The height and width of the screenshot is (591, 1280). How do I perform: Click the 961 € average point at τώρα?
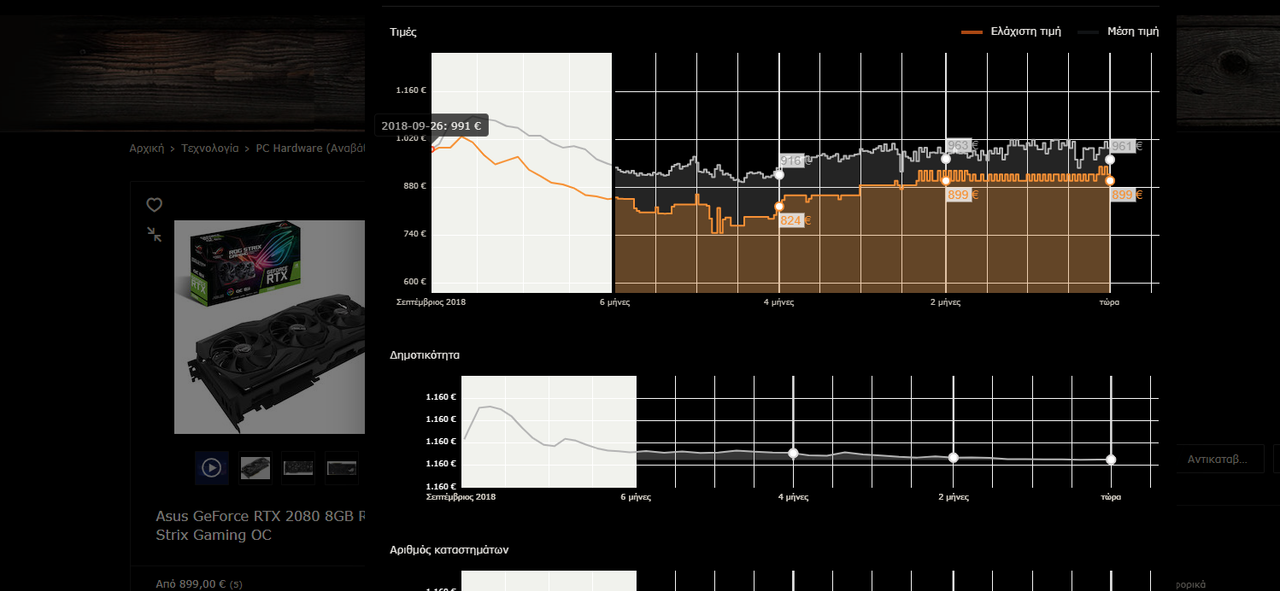click(x=1110, y=159)
